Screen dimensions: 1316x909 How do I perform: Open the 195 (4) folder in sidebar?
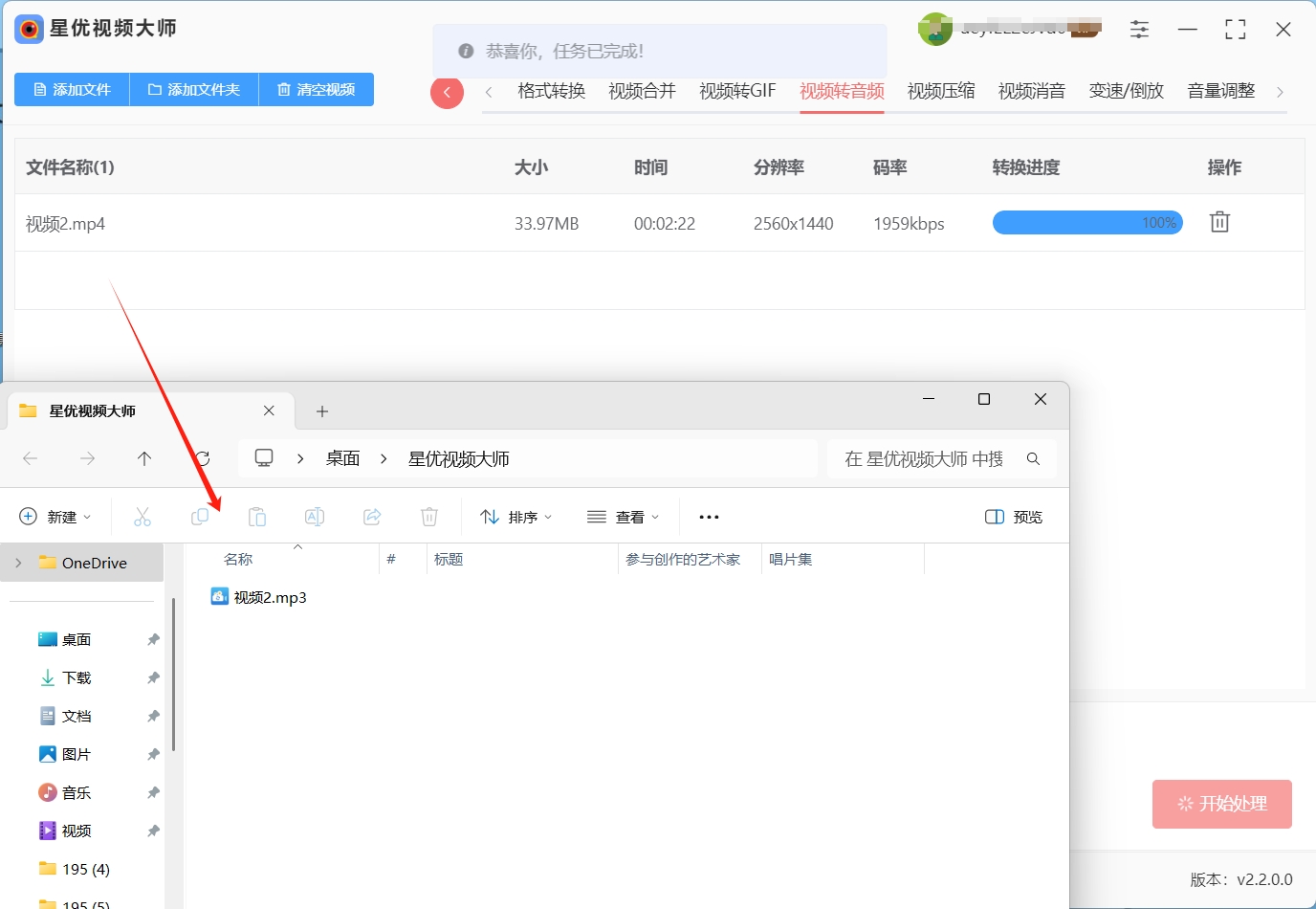click(86, 869)
